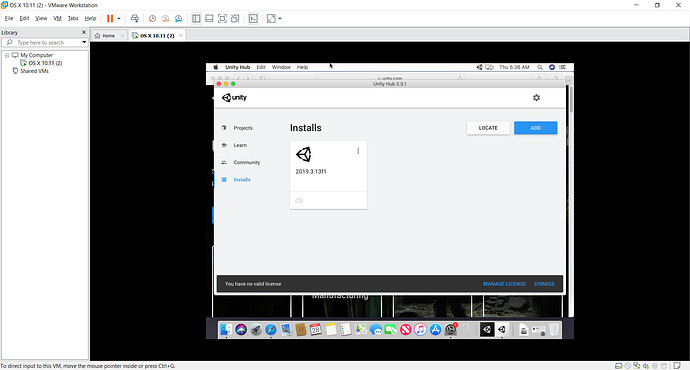Open macOS Spotlight search icon
The height and width of the screenshot is (370, 690).
click(540, 67)
